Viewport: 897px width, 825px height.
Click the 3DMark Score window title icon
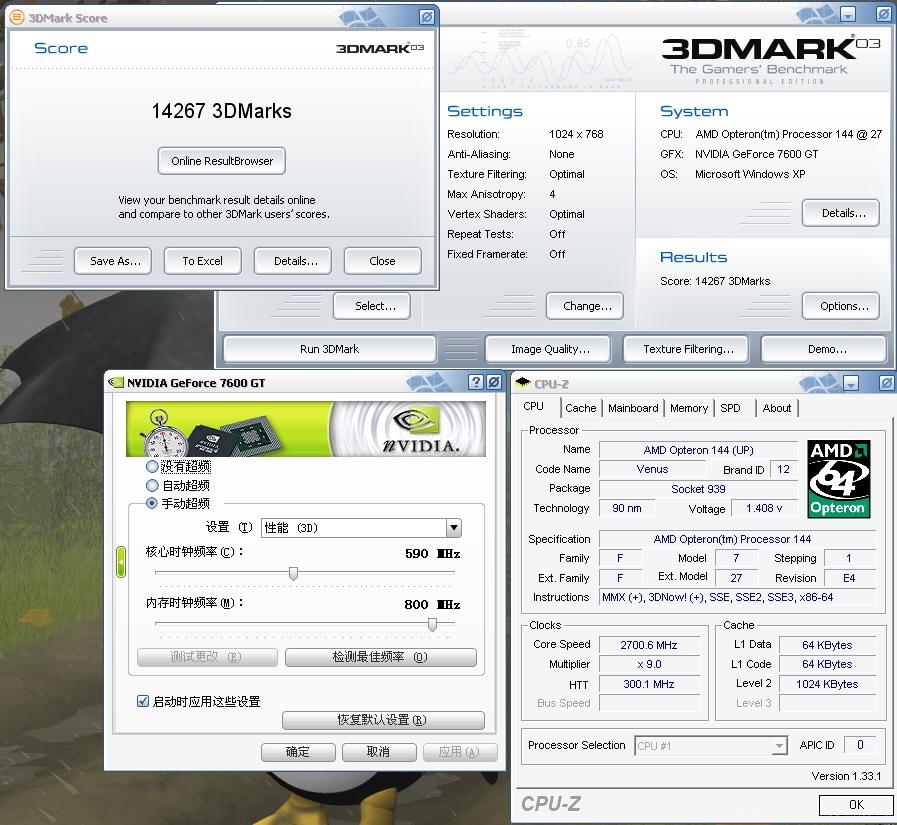17,17
